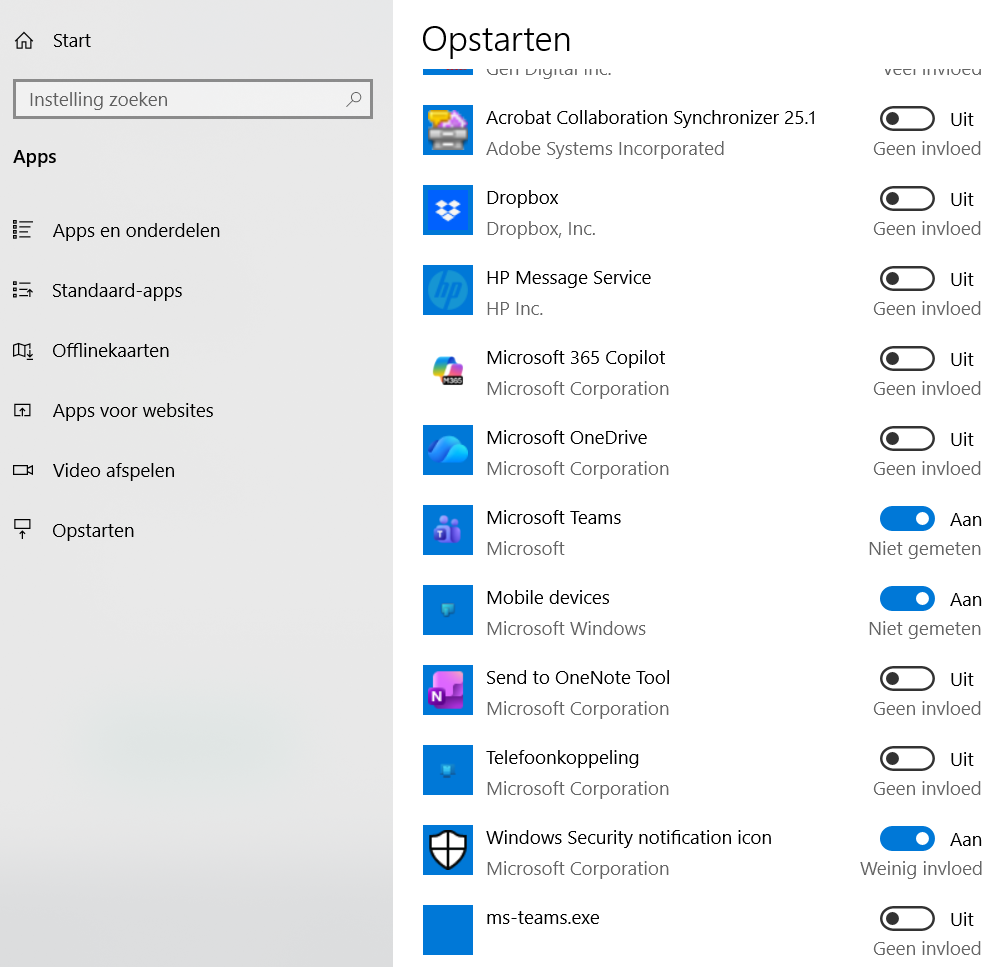Click the Mobile devices name

(548, 597)
